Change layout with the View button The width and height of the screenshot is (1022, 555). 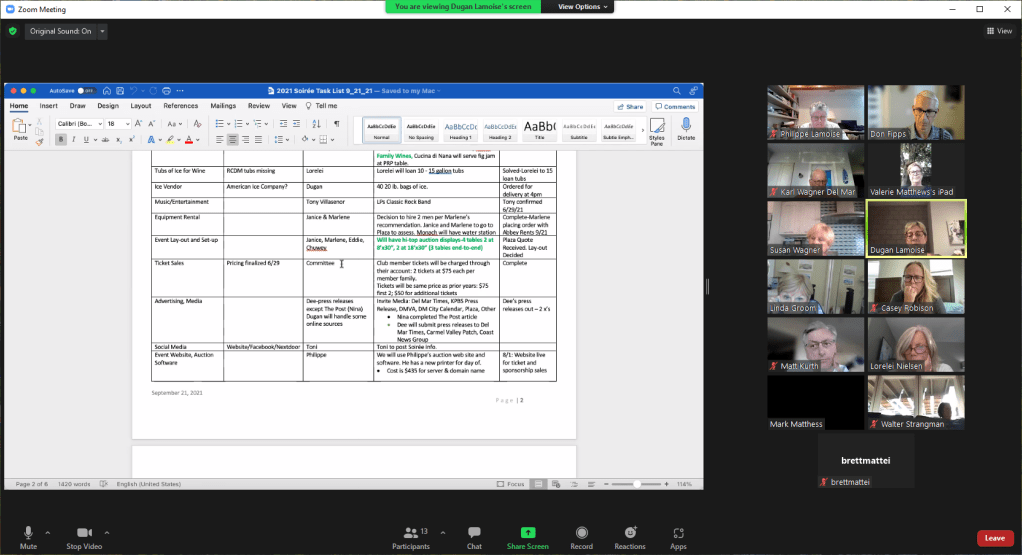click(999, 31)
